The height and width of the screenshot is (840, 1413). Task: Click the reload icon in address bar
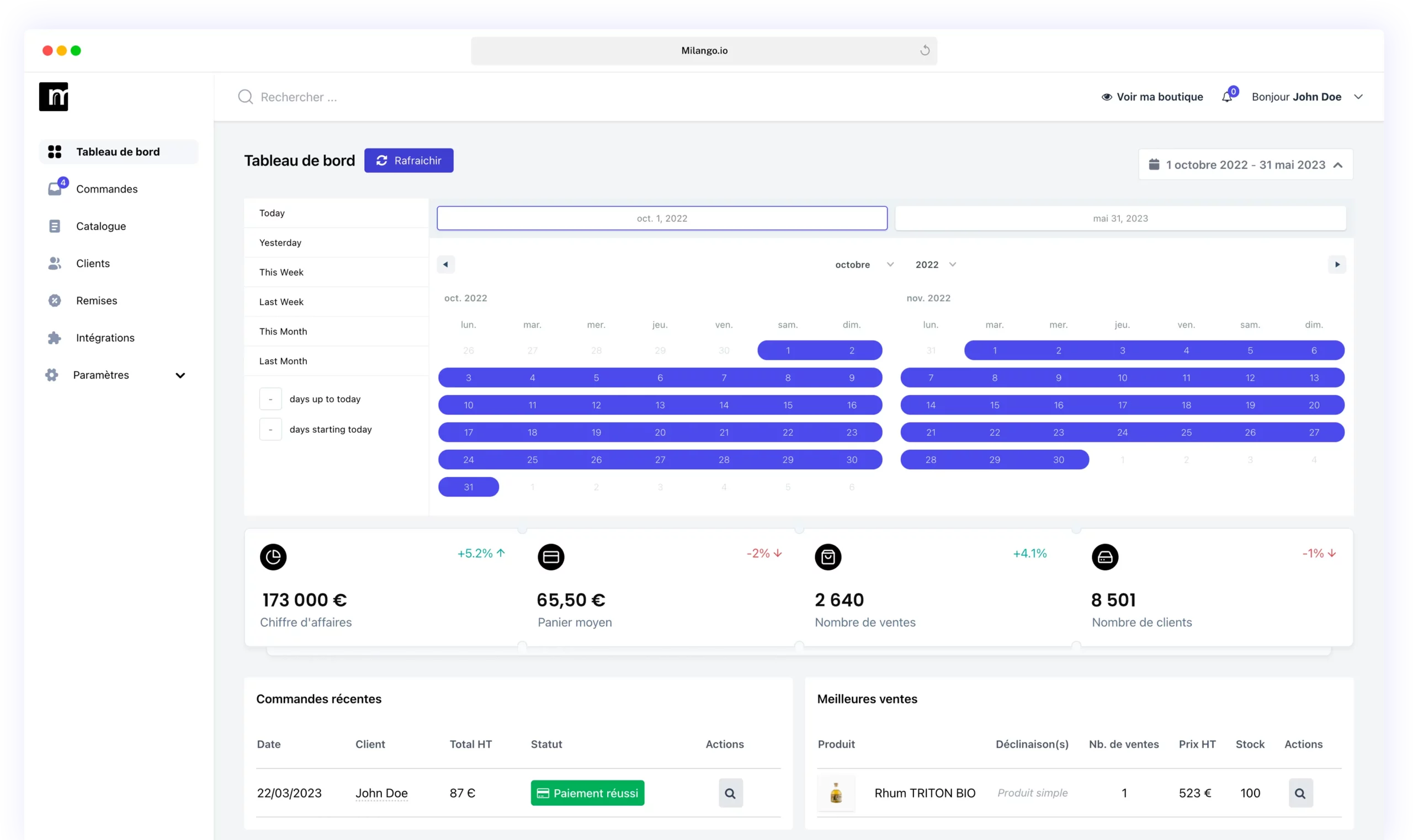point(925,50)
